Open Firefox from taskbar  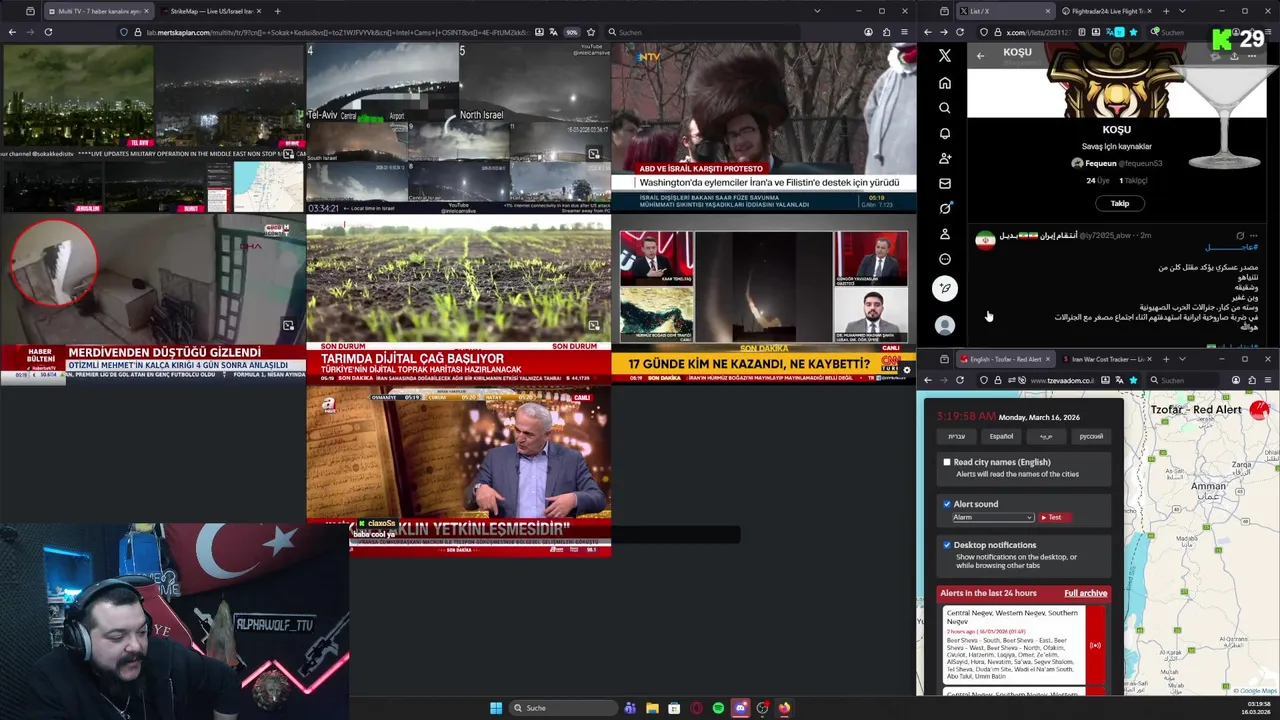tap(784, 708)
